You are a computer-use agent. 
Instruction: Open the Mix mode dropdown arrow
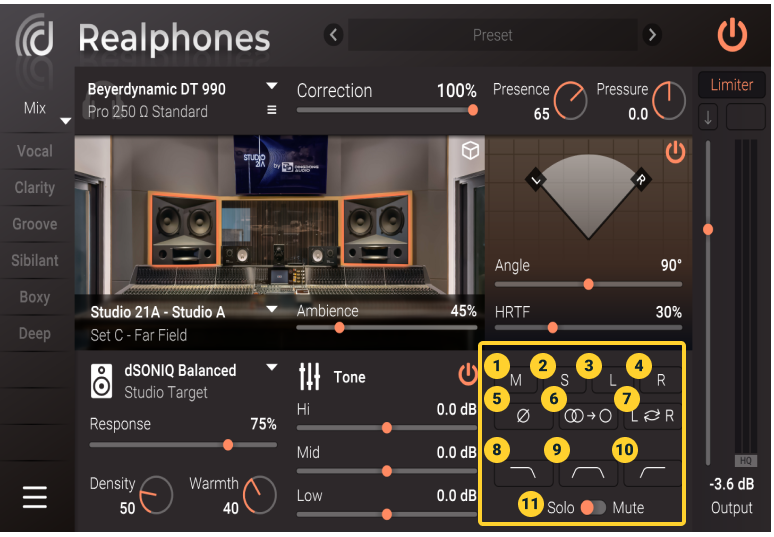pyautogui.click(x=66, y=121)
